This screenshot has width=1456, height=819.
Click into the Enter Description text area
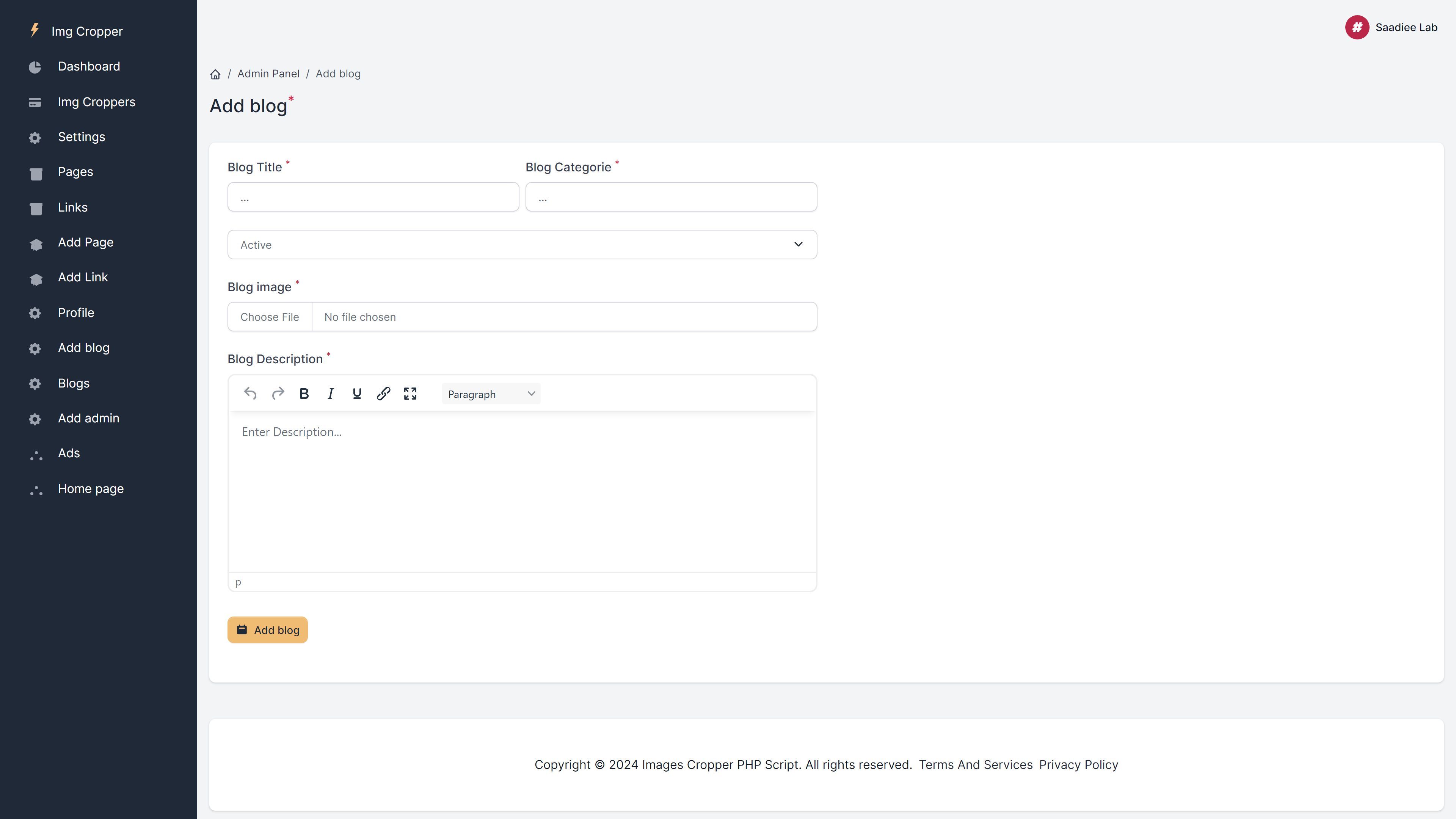pos(522,492)
